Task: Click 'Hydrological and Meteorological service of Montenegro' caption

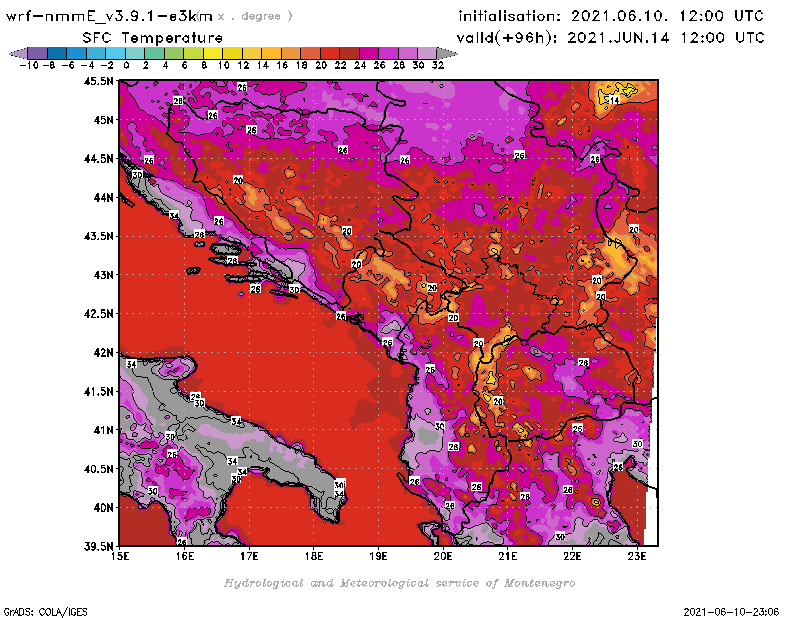Action: click(x=399, y=583)
